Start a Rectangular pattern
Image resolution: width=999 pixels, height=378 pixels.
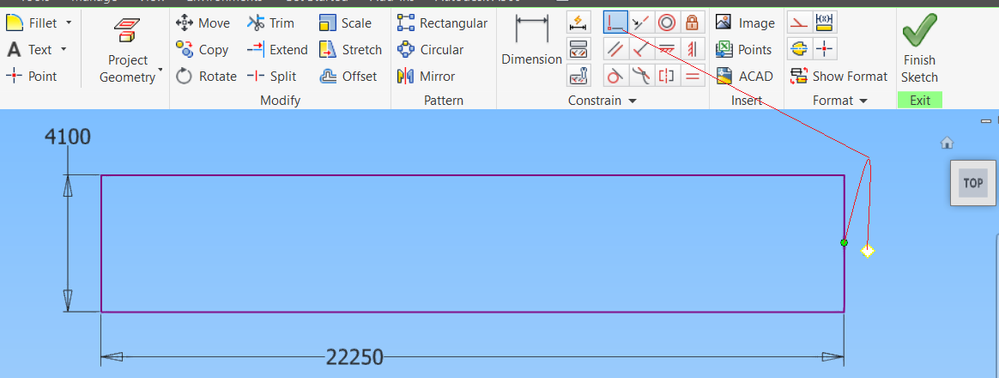pos(442,24)
